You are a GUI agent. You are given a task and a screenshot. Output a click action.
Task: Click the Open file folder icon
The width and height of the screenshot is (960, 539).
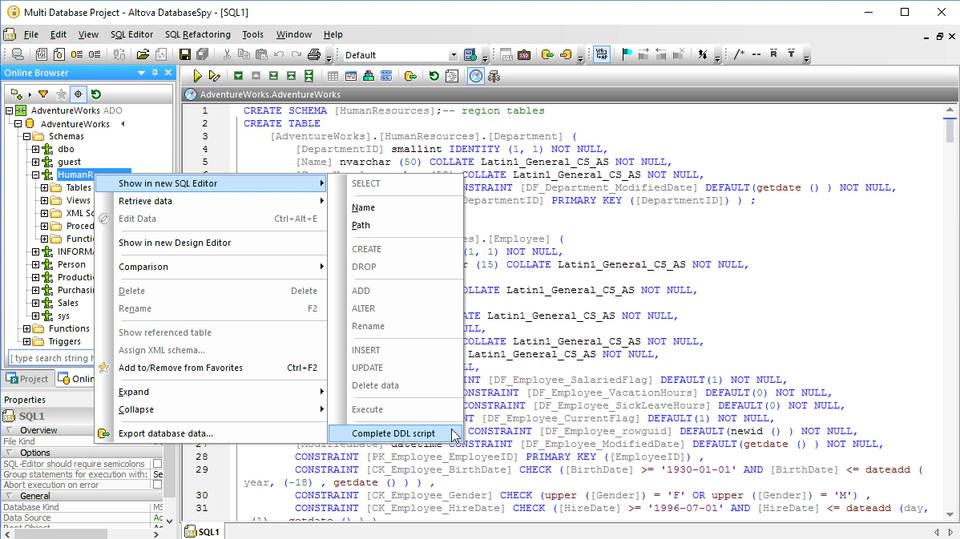pyautogui.click(x=143, y=54)
